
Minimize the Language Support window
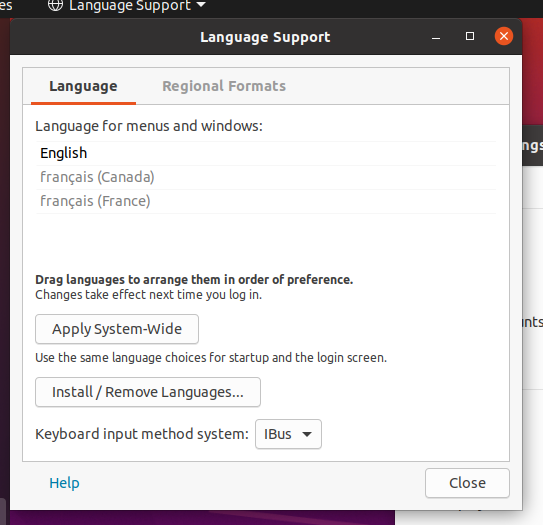(436, 37)
